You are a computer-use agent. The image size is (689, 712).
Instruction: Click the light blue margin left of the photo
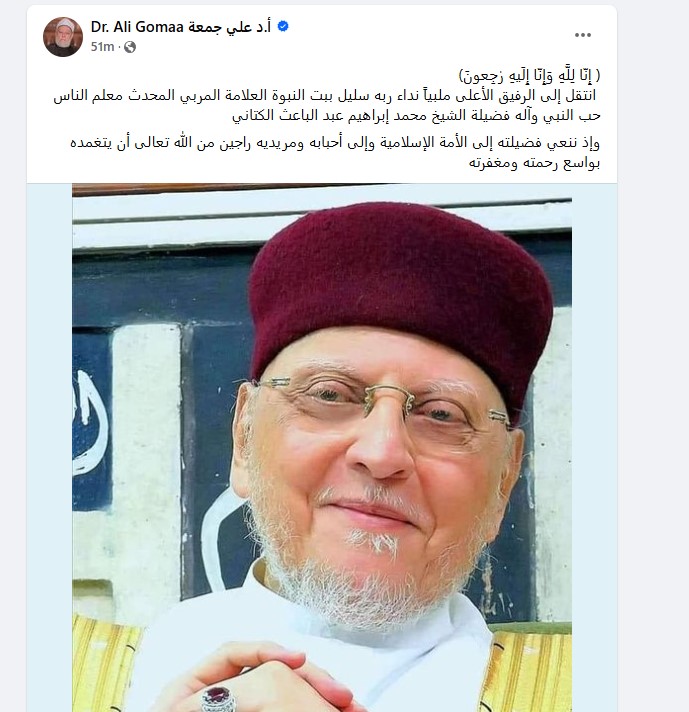click(50, 448)
